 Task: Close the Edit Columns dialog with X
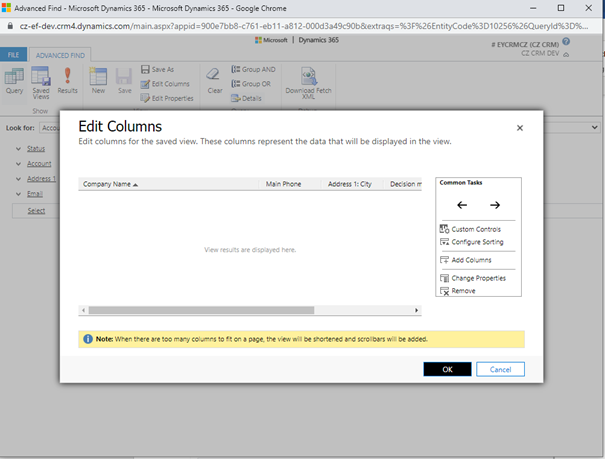(x=519, y=128)
